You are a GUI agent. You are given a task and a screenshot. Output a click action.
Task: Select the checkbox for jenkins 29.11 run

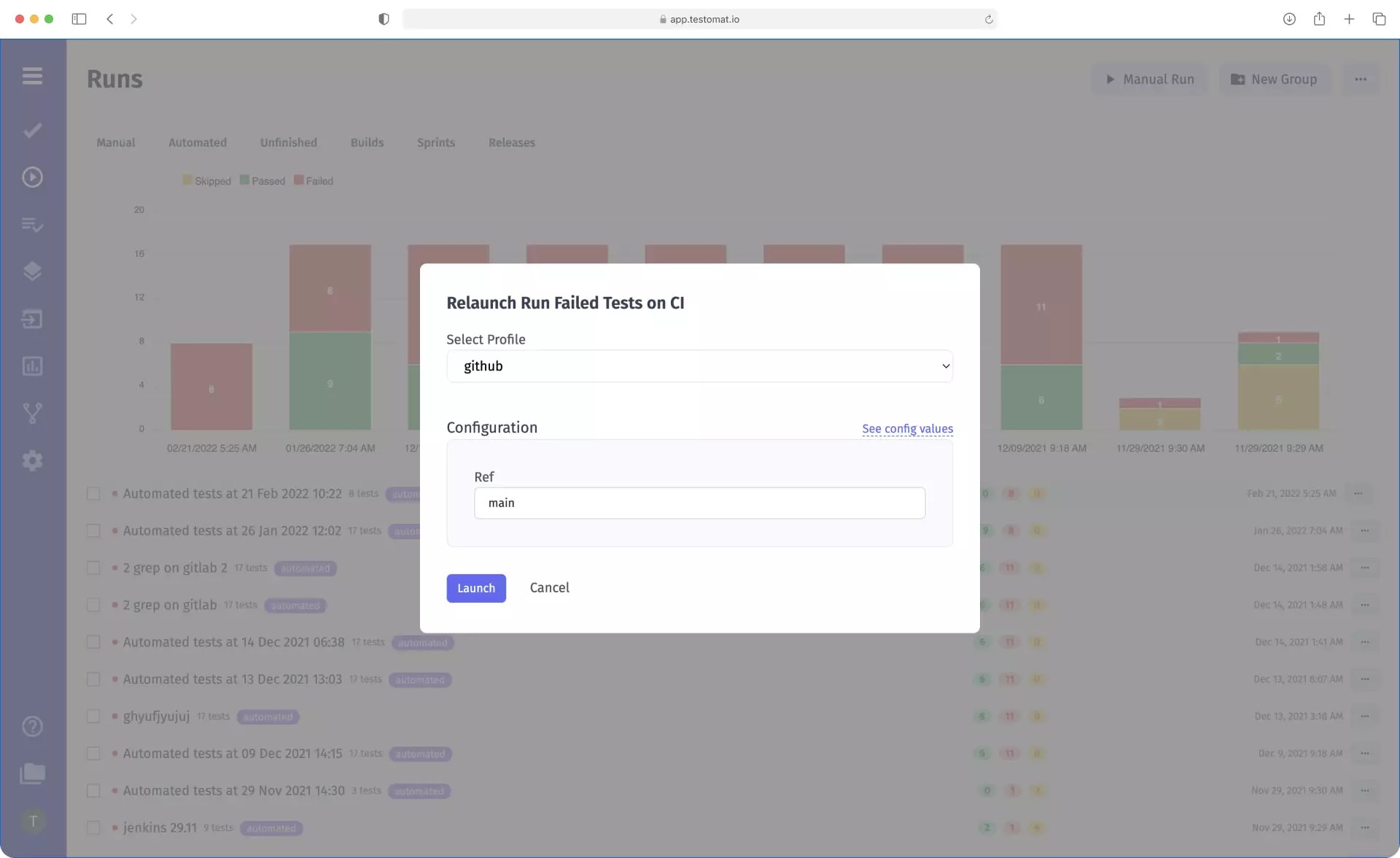(x=94, y=827)
